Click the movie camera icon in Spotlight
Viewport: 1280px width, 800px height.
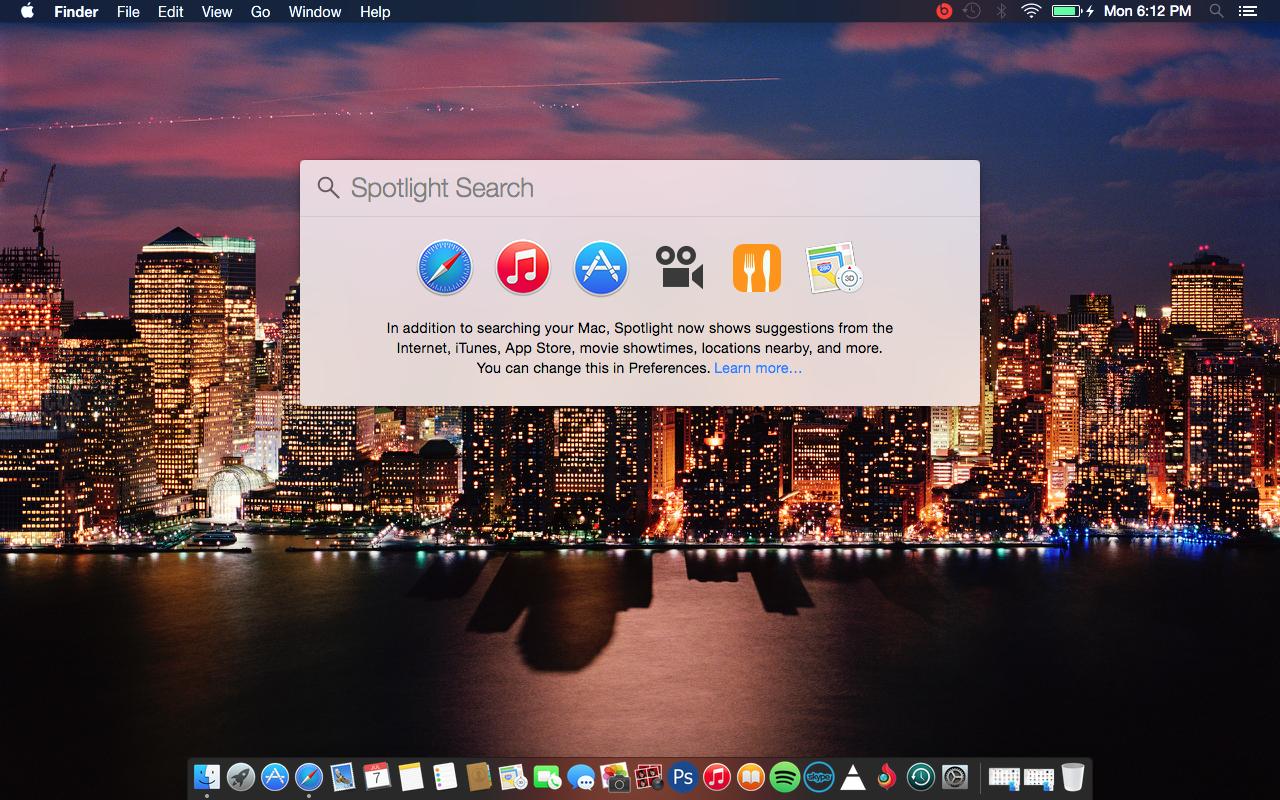point(679,268)
